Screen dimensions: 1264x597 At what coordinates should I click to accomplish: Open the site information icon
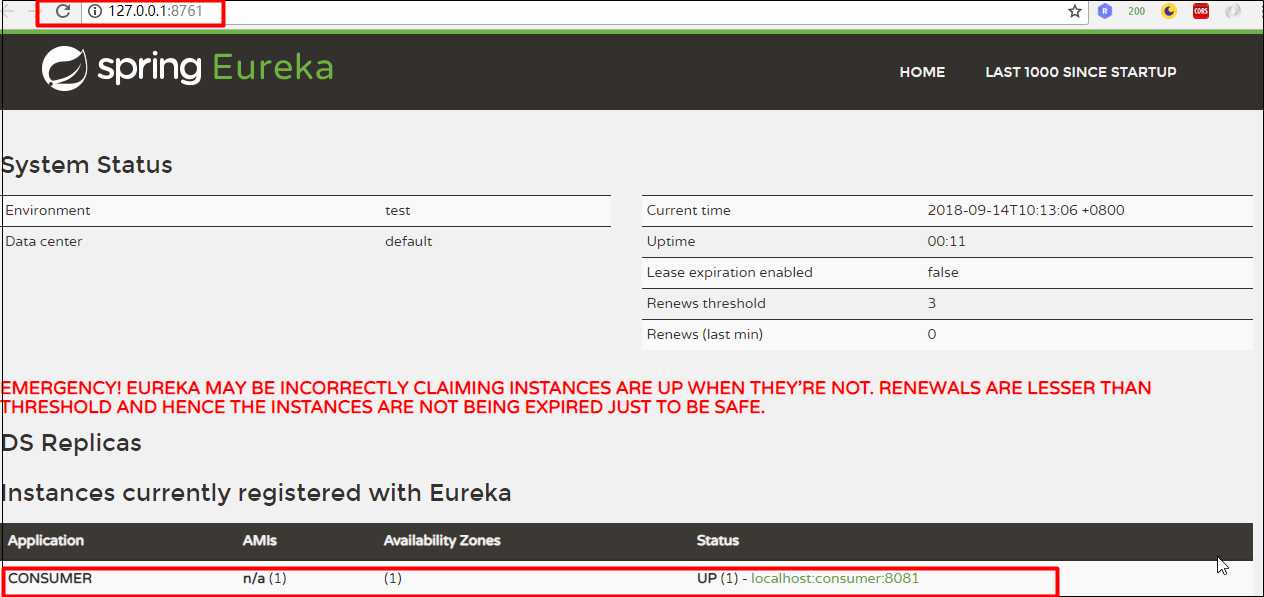point(96,12)
